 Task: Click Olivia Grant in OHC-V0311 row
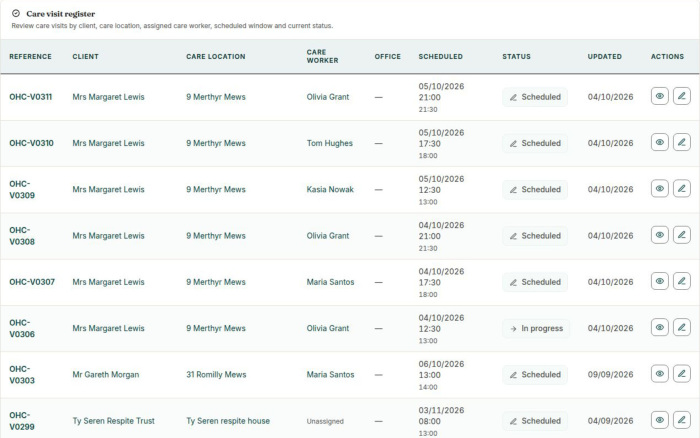328,97
